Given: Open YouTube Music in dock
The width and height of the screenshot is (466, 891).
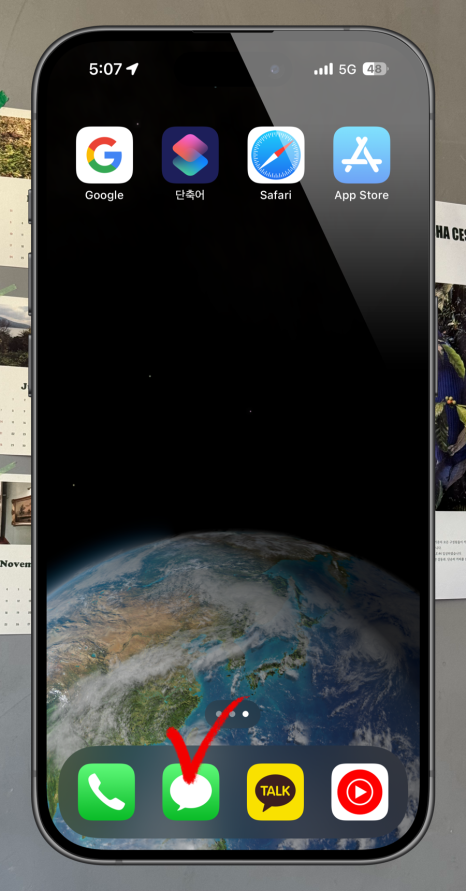Looking at the screenshot, I should (x=360, y=792).
